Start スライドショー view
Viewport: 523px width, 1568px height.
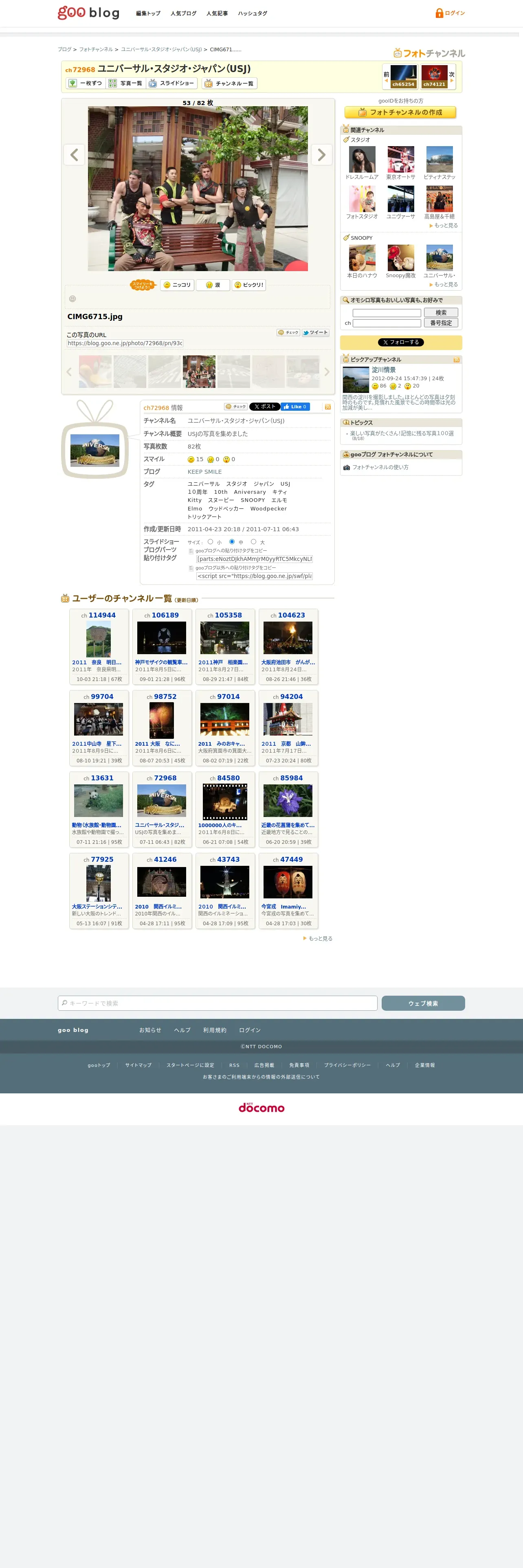tap(172, 83)
